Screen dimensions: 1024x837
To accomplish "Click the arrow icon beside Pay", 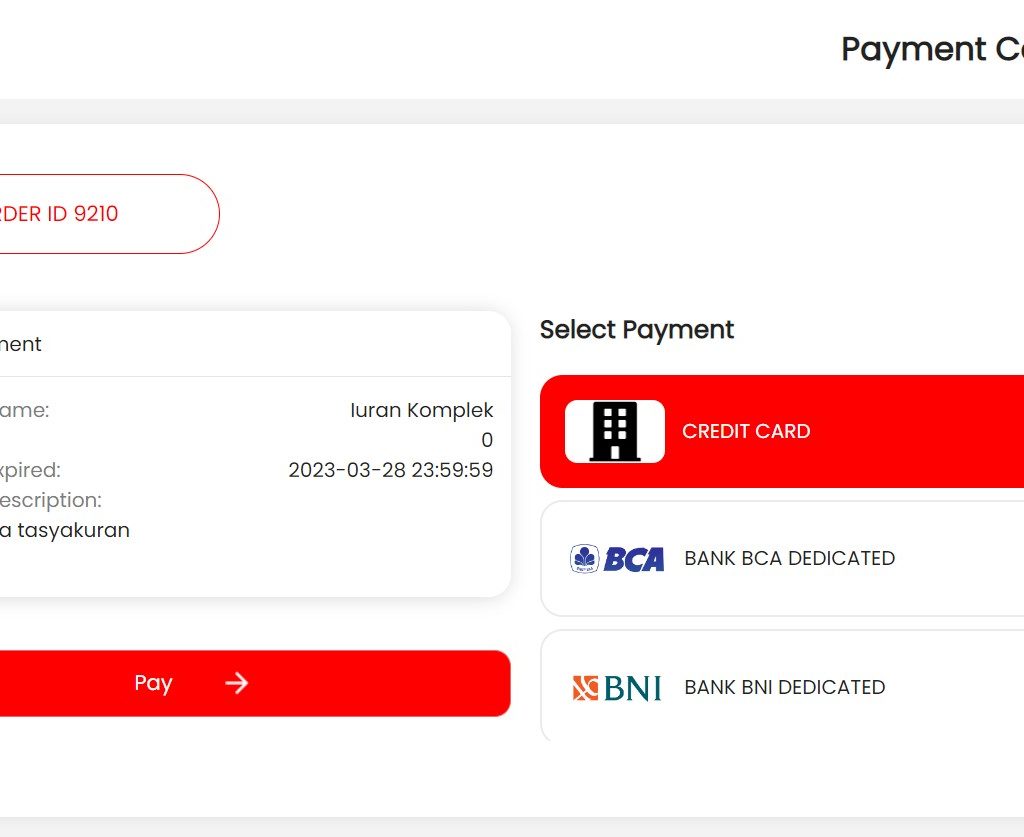I will click(x=236, y=683).
